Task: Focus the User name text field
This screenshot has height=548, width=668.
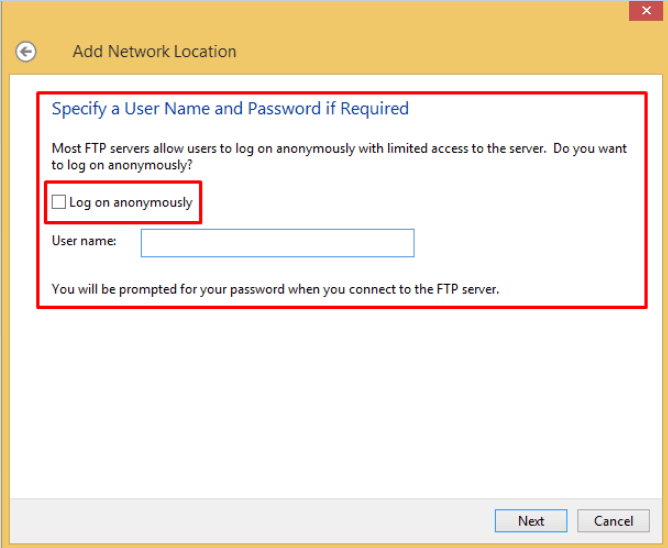Action: coord(277,243)
